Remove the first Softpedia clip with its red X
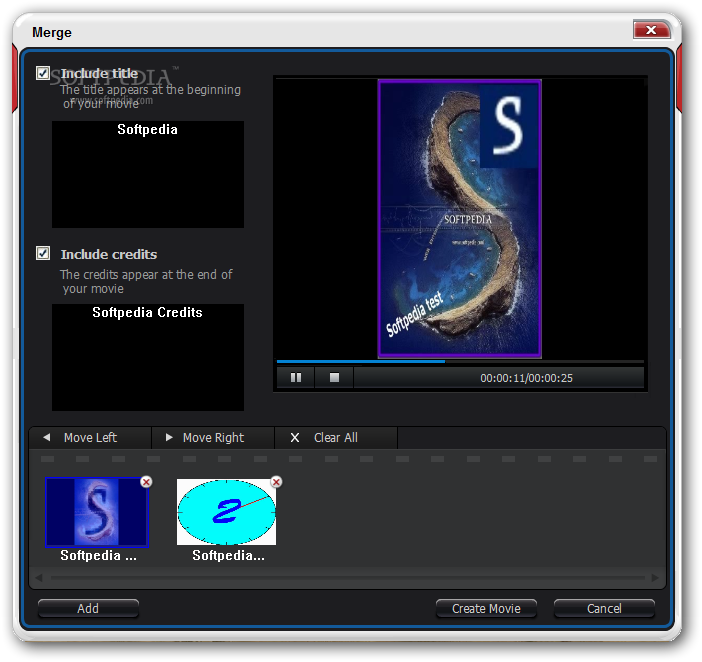 pyautogui.click(x=146, y=482)
